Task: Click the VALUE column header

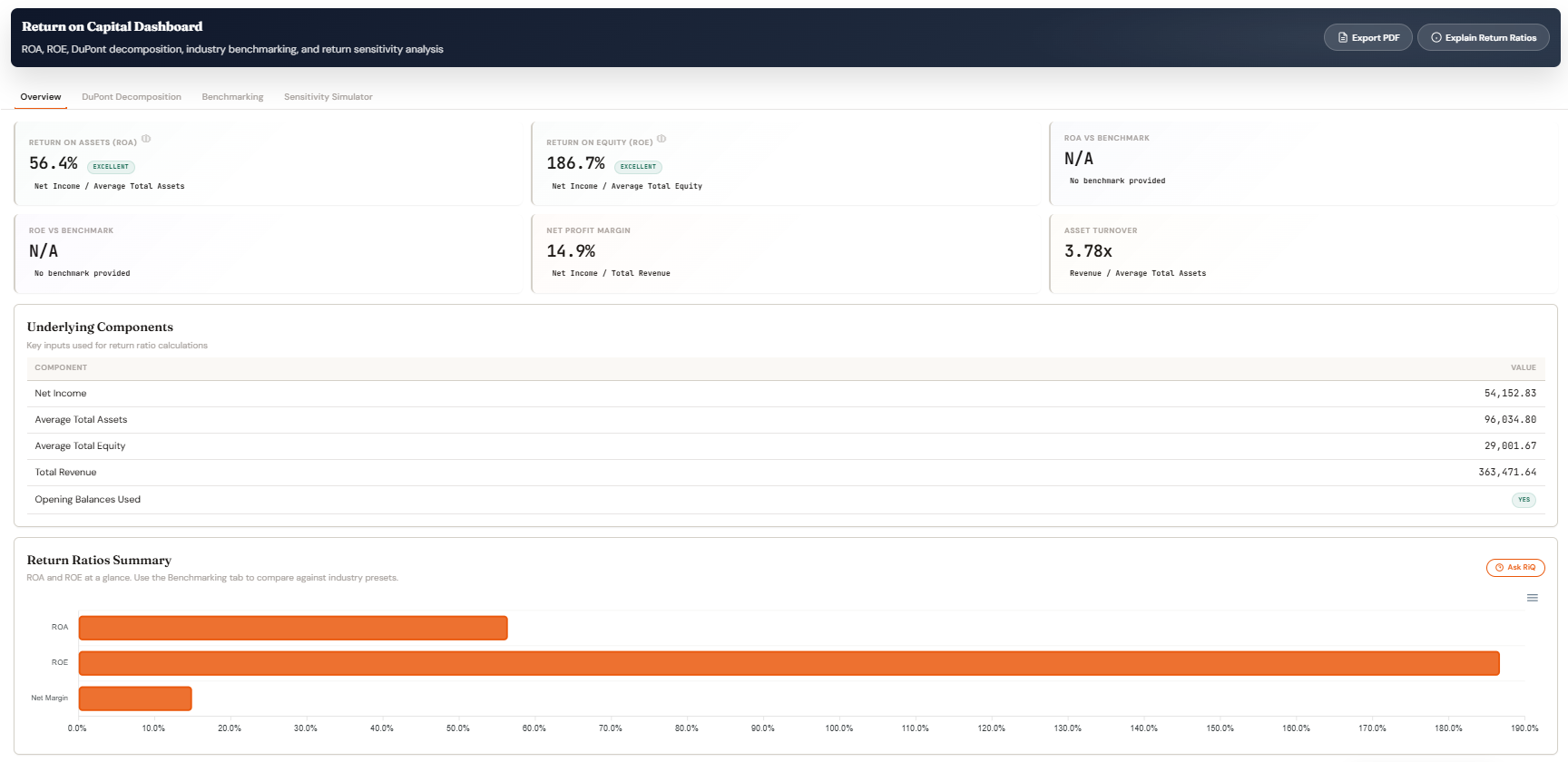Action: [x=1523, y=368]
